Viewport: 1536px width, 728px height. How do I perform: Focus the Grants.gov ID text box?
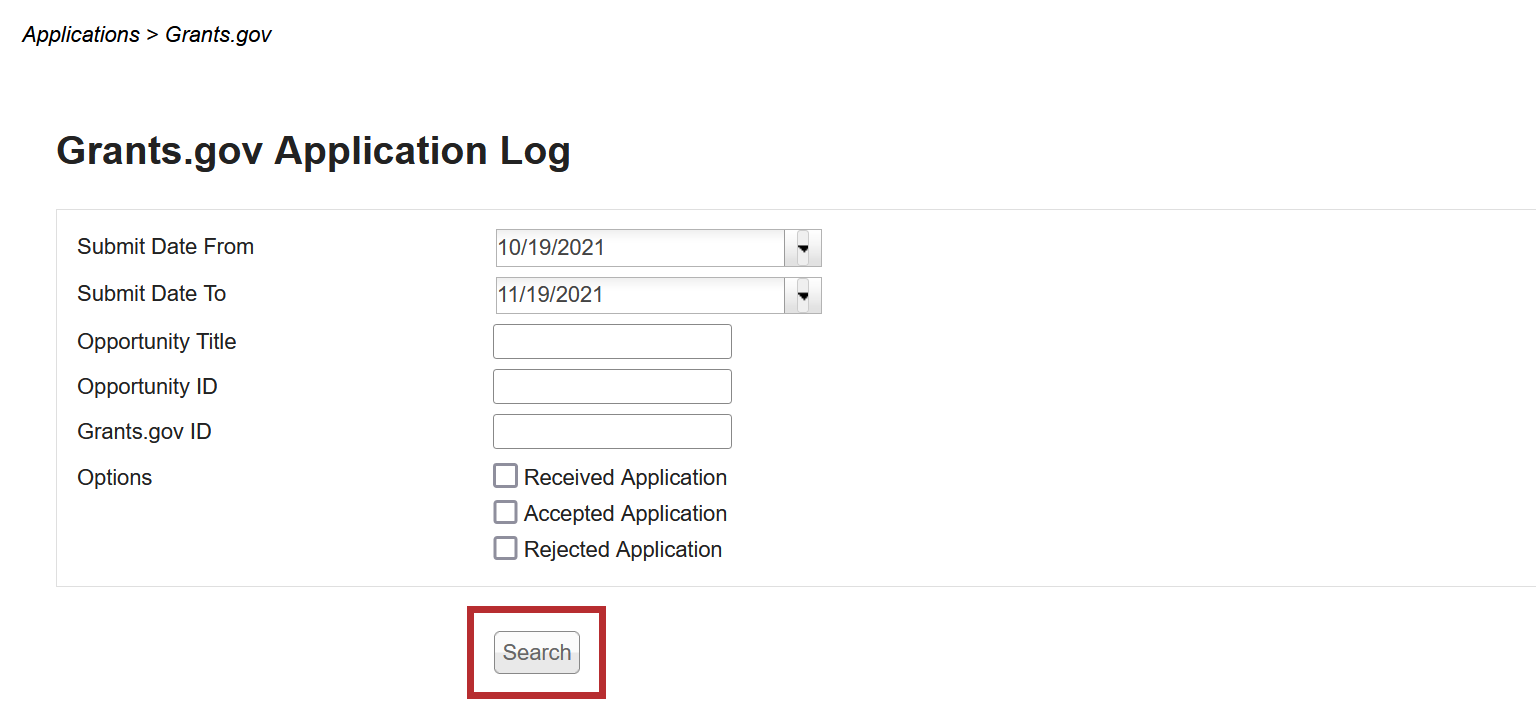click(x=612, y=432)
